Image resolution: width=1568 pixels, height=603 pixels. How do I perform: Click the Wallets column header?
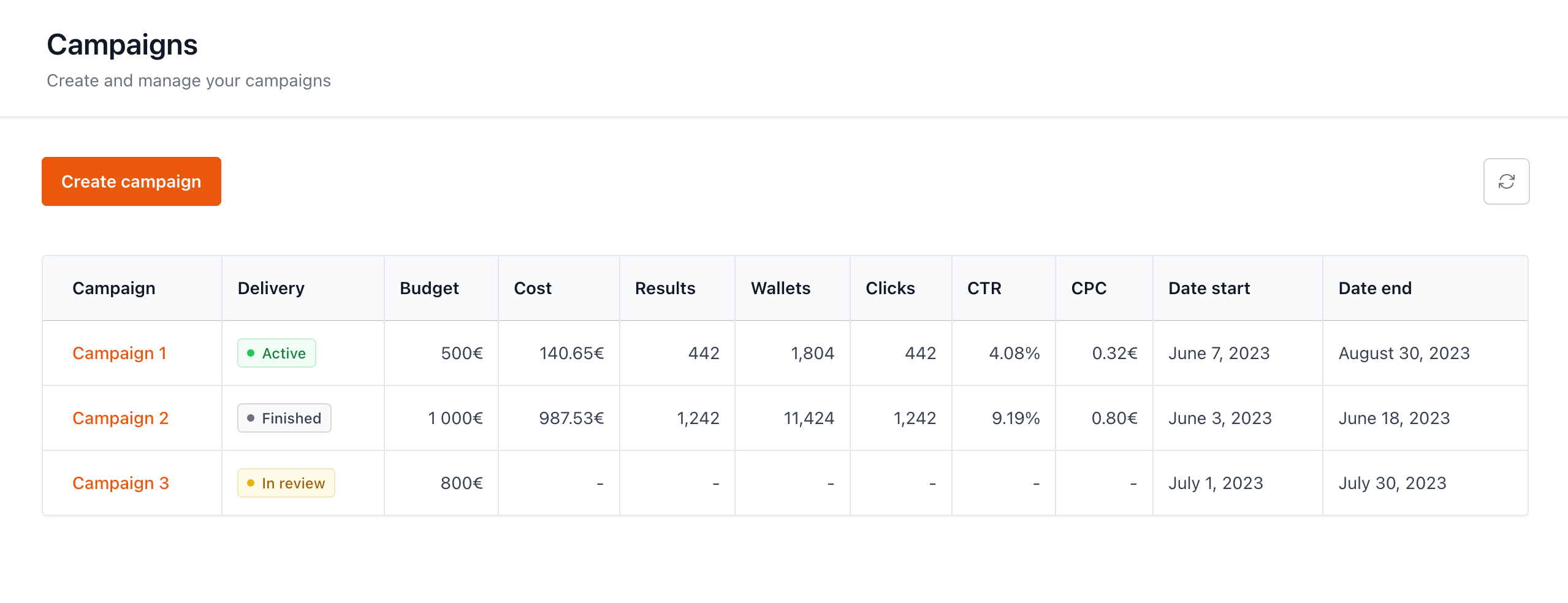pyautogui.click(x=780, y=289)
